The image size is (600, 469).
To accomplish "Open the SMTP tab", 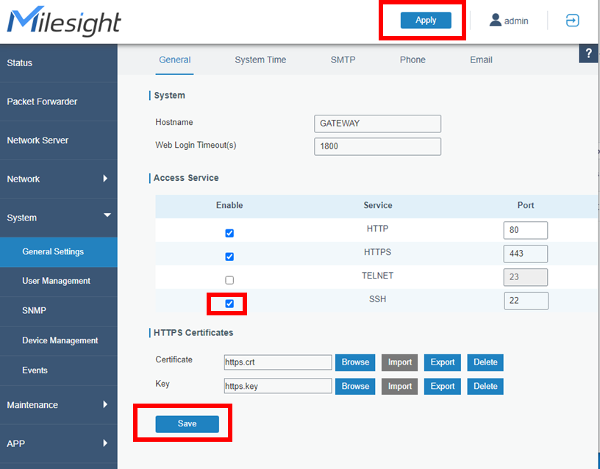I will (x=342, y=60).
